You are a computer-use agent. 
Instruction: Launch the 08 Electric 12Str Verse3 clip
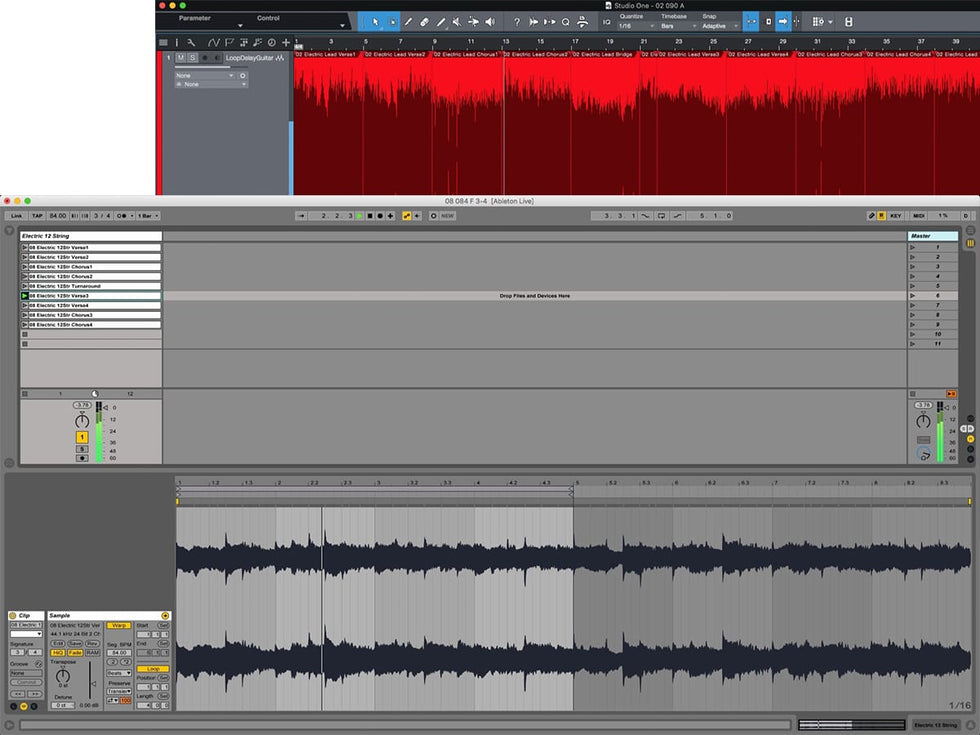click(x=25, y=296)
